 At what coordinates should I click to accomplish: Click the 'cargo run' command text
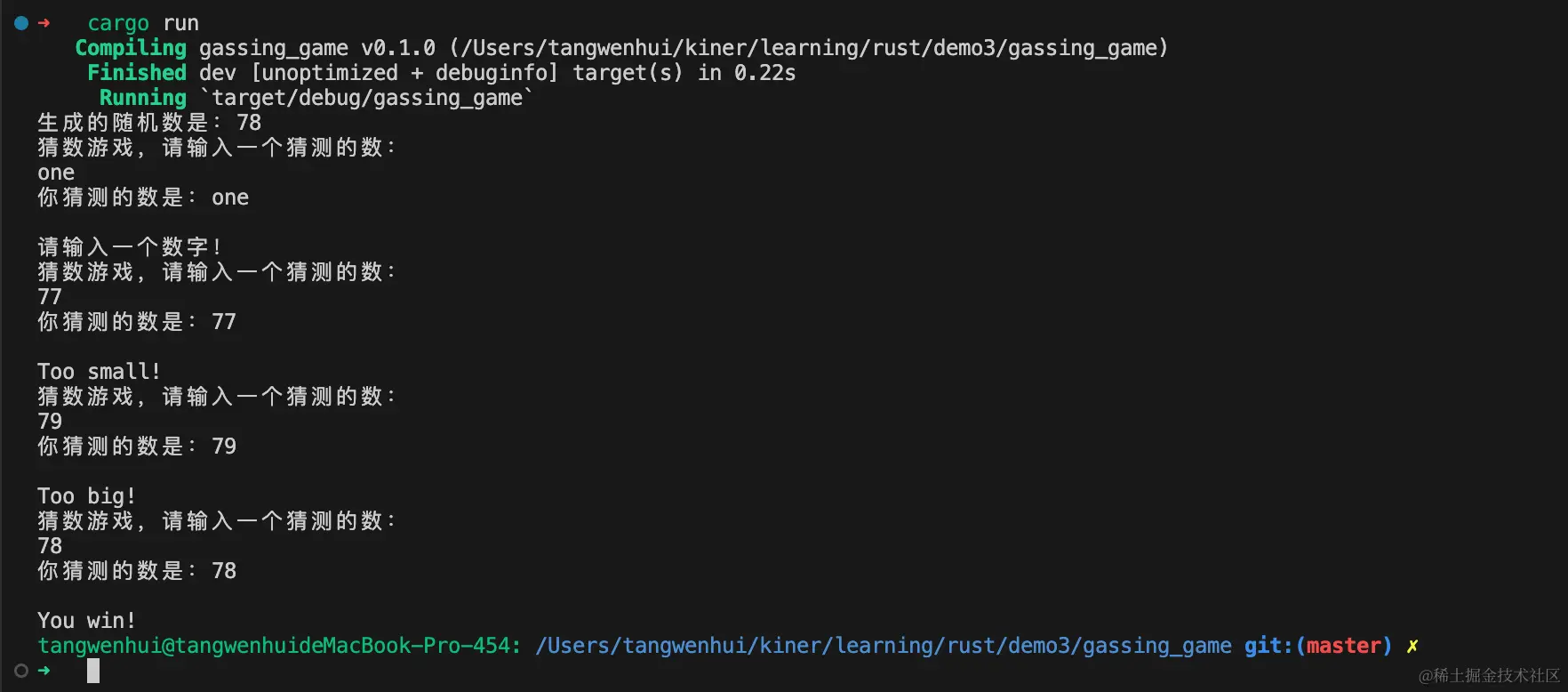pos(143,23)
